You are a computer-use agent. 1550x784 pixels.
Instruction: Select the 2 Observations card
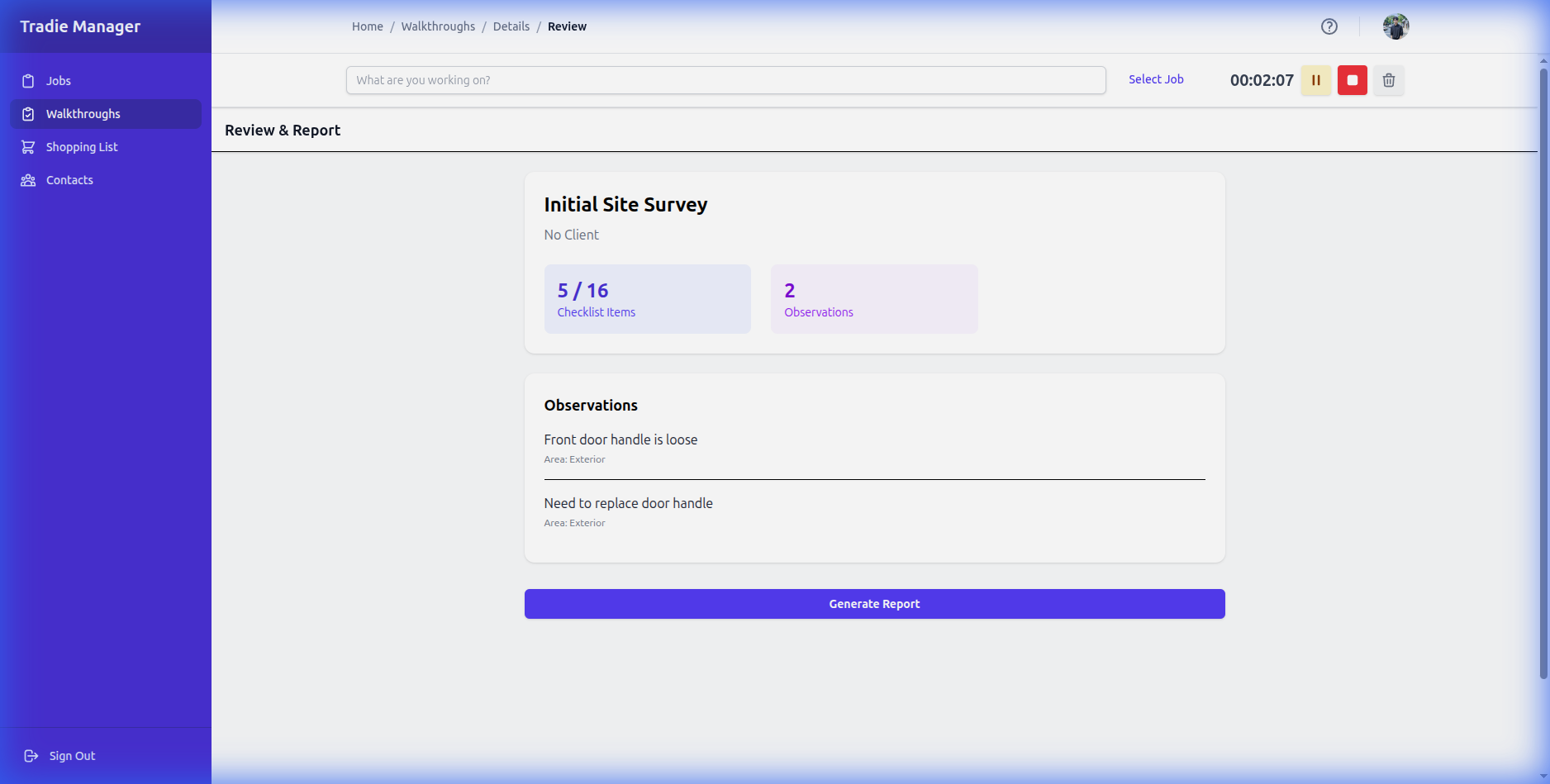tap(873, 298)
